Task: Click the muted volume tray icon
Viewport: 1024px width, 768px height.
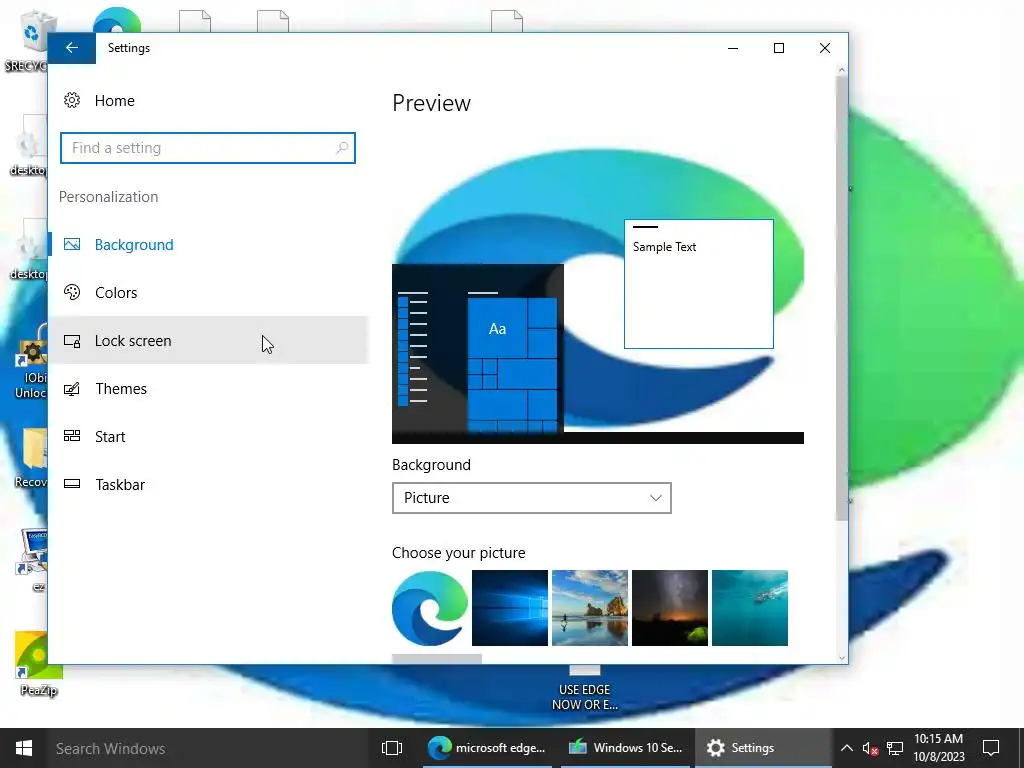Action: 871,748
